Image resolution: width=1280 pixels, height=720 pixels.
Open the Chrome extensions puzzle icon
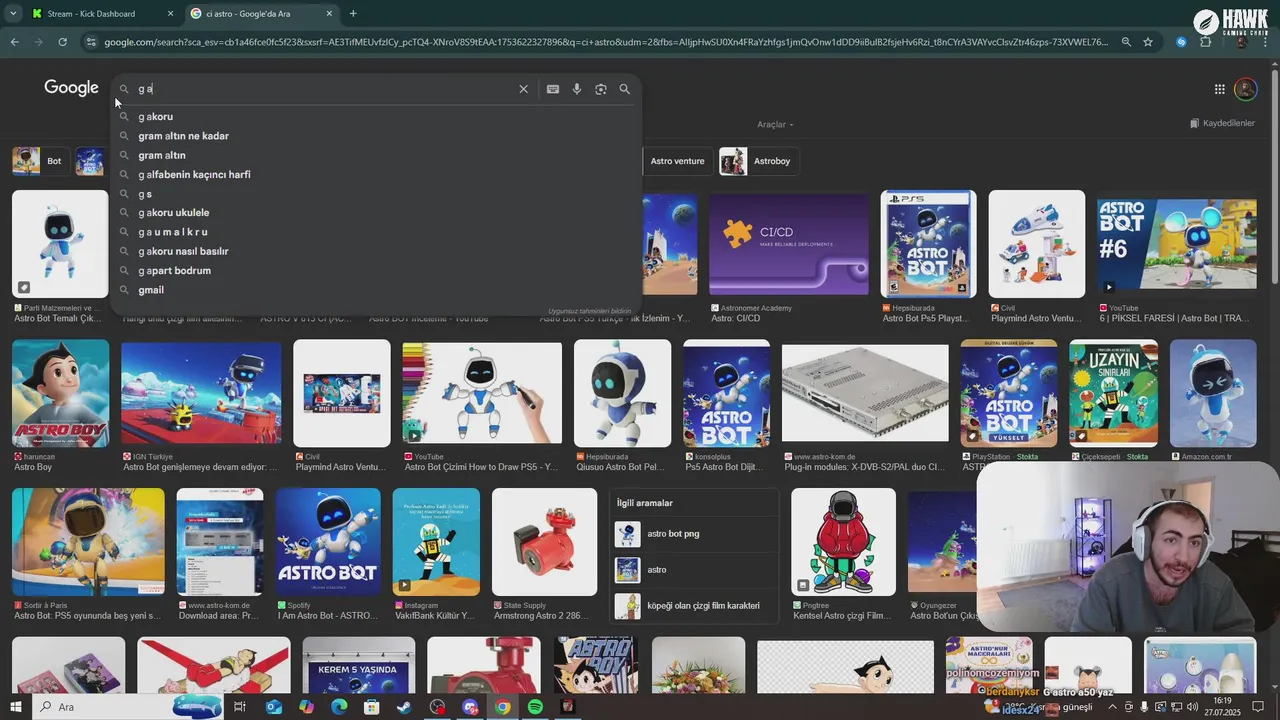point(1205,42)
